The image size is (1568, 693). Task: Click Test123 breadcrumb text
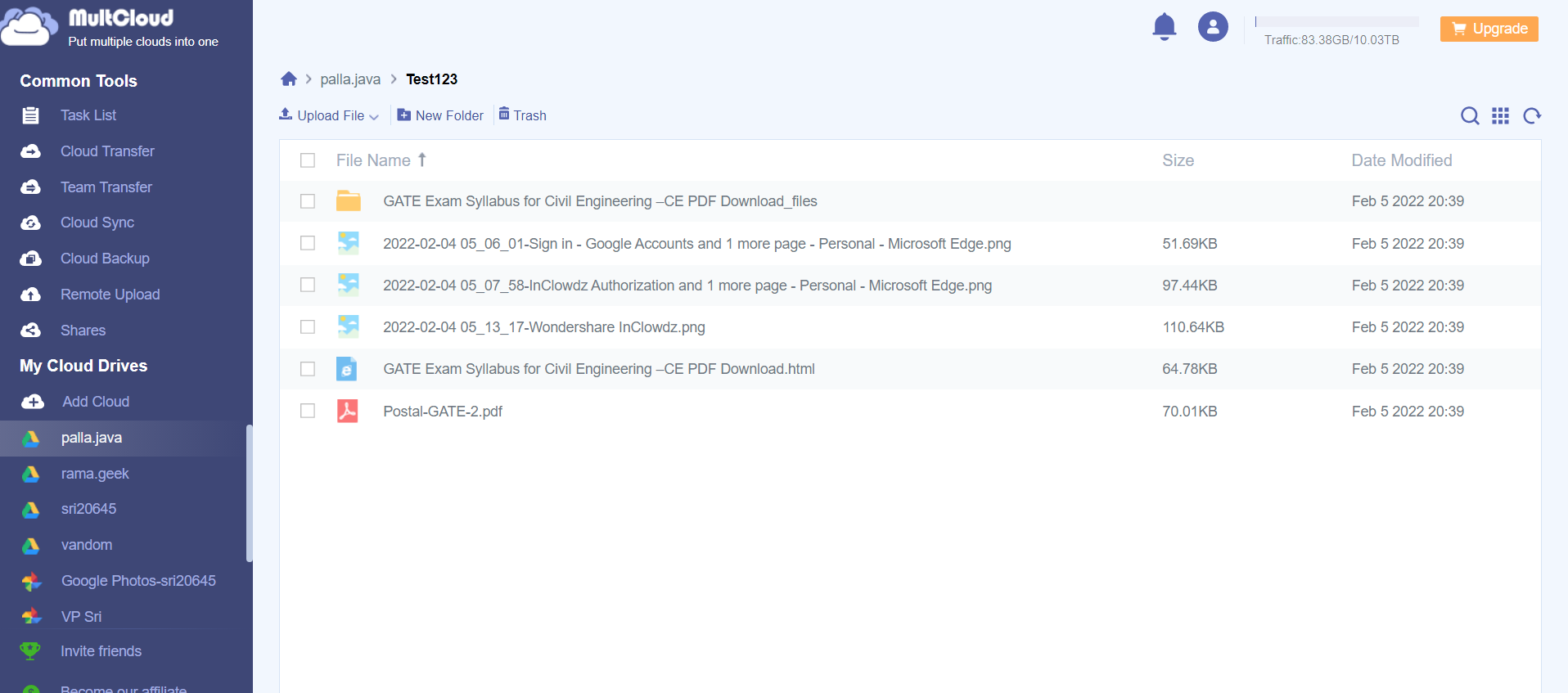[432, 79]
